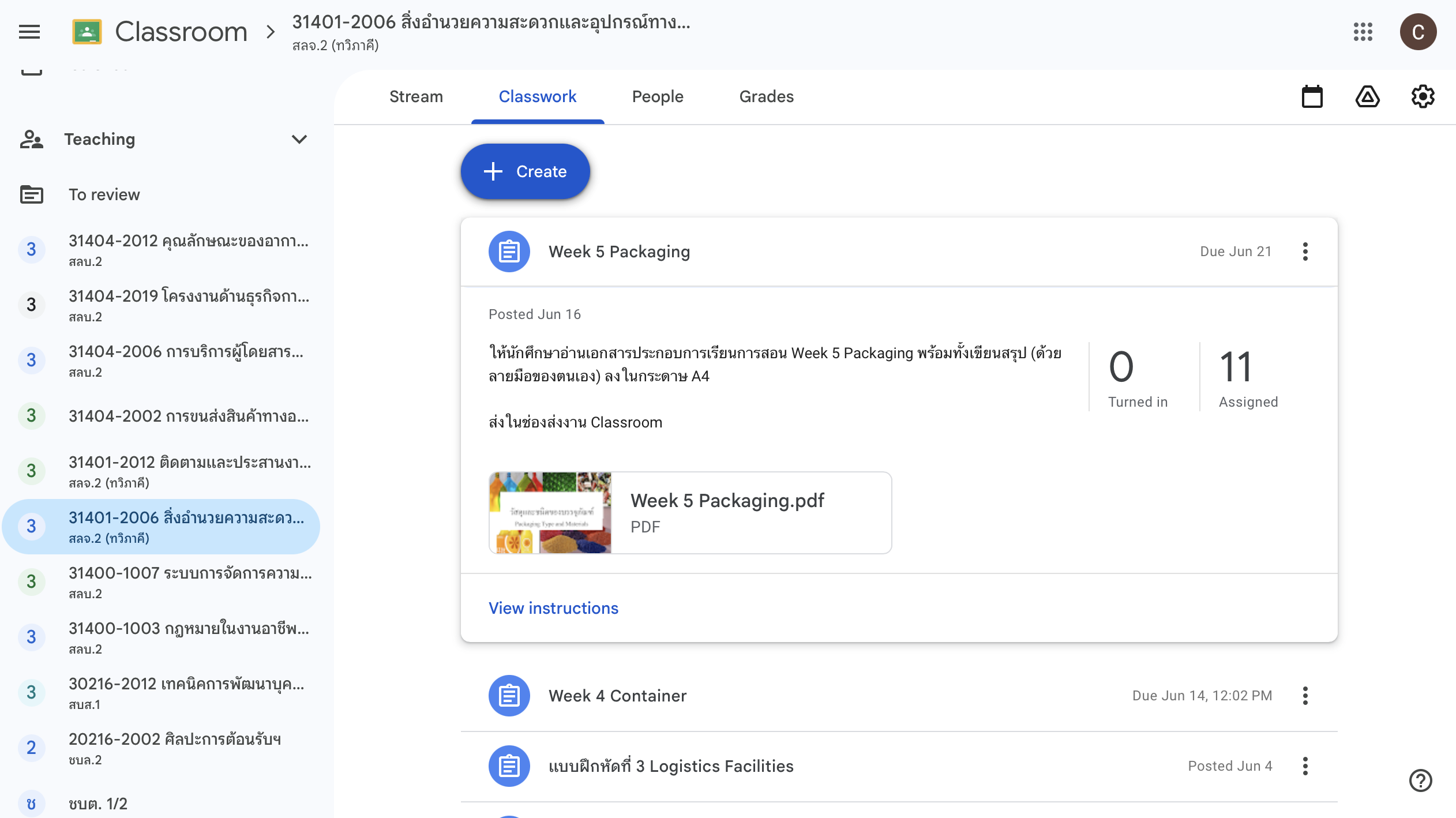Click avatar badge for class 31404-2019
1456x818 pixels.
(31, 305)
